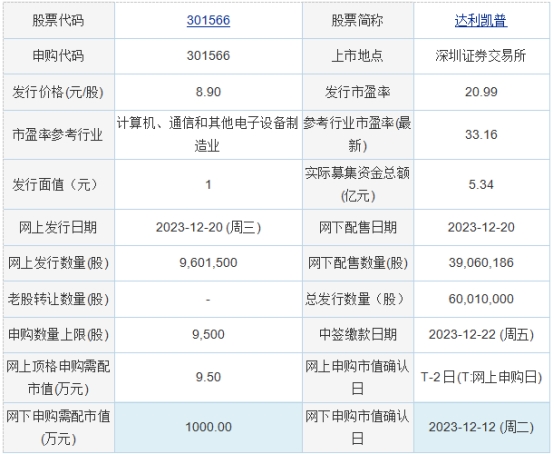This screenshot has width=554, height=454.
Task: Open the 301566 stock code link
Action: (208, 20)
